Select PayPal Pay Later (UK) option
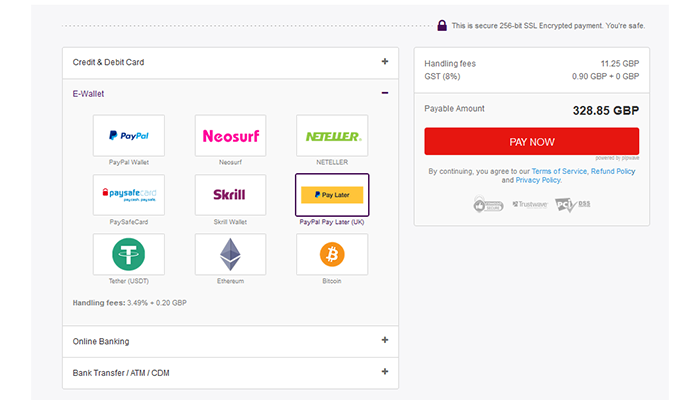 click(333, 194)
